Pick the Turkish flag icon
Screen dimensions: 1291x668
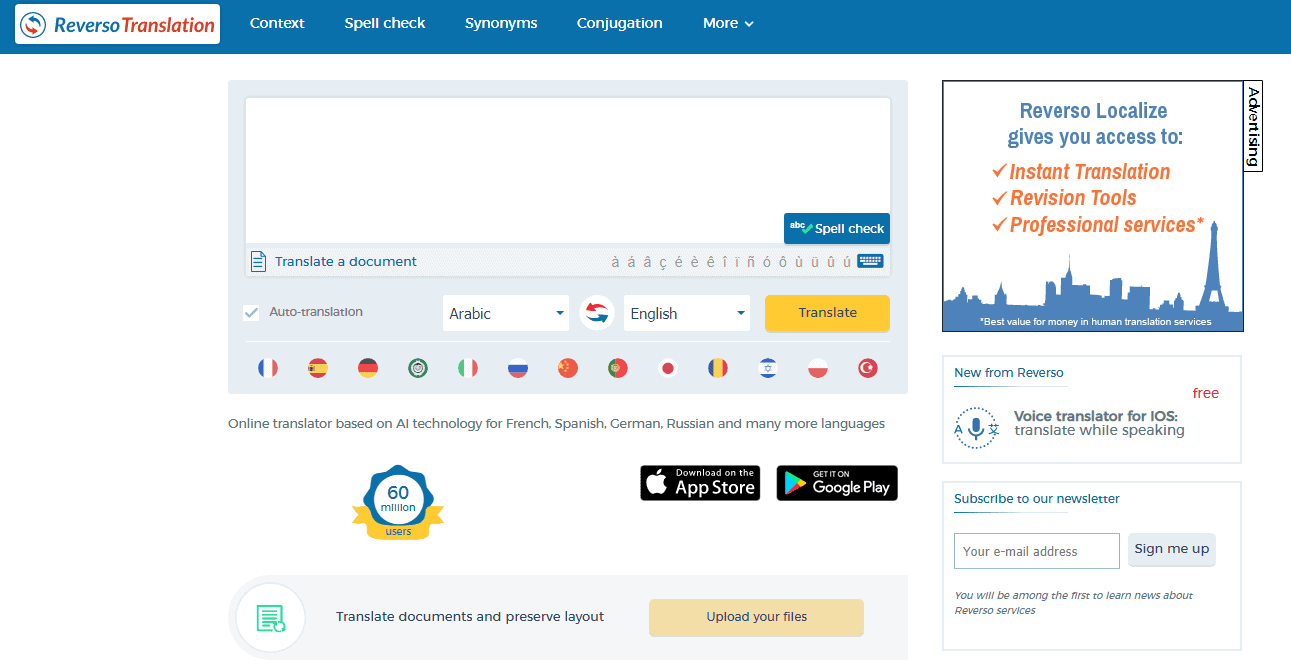point(868,368)
